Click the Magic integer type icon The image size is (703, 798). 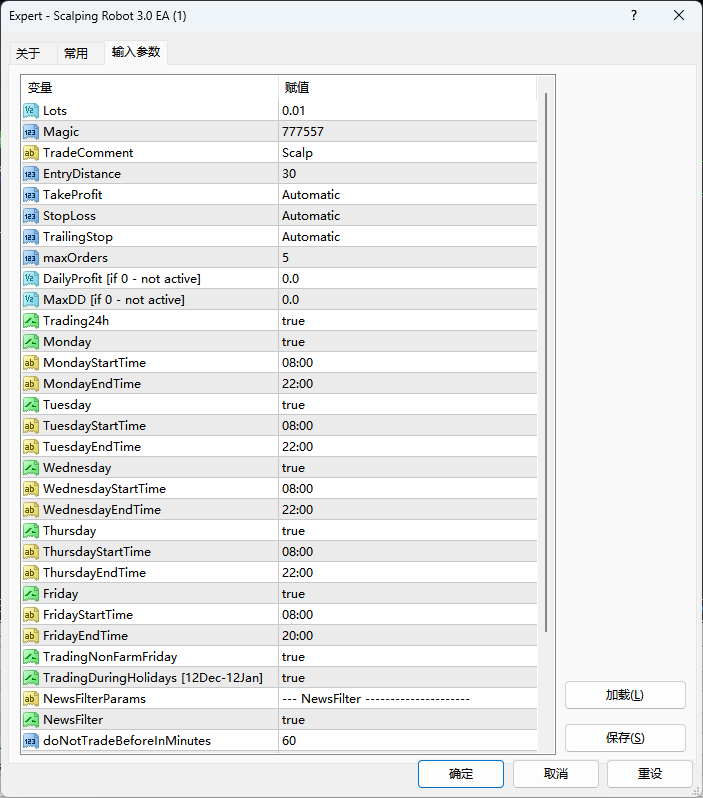30,132
